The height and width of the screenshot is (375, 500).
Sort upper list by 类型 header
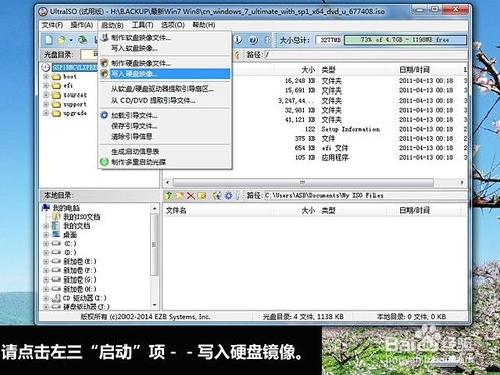(x=328, y=70)
